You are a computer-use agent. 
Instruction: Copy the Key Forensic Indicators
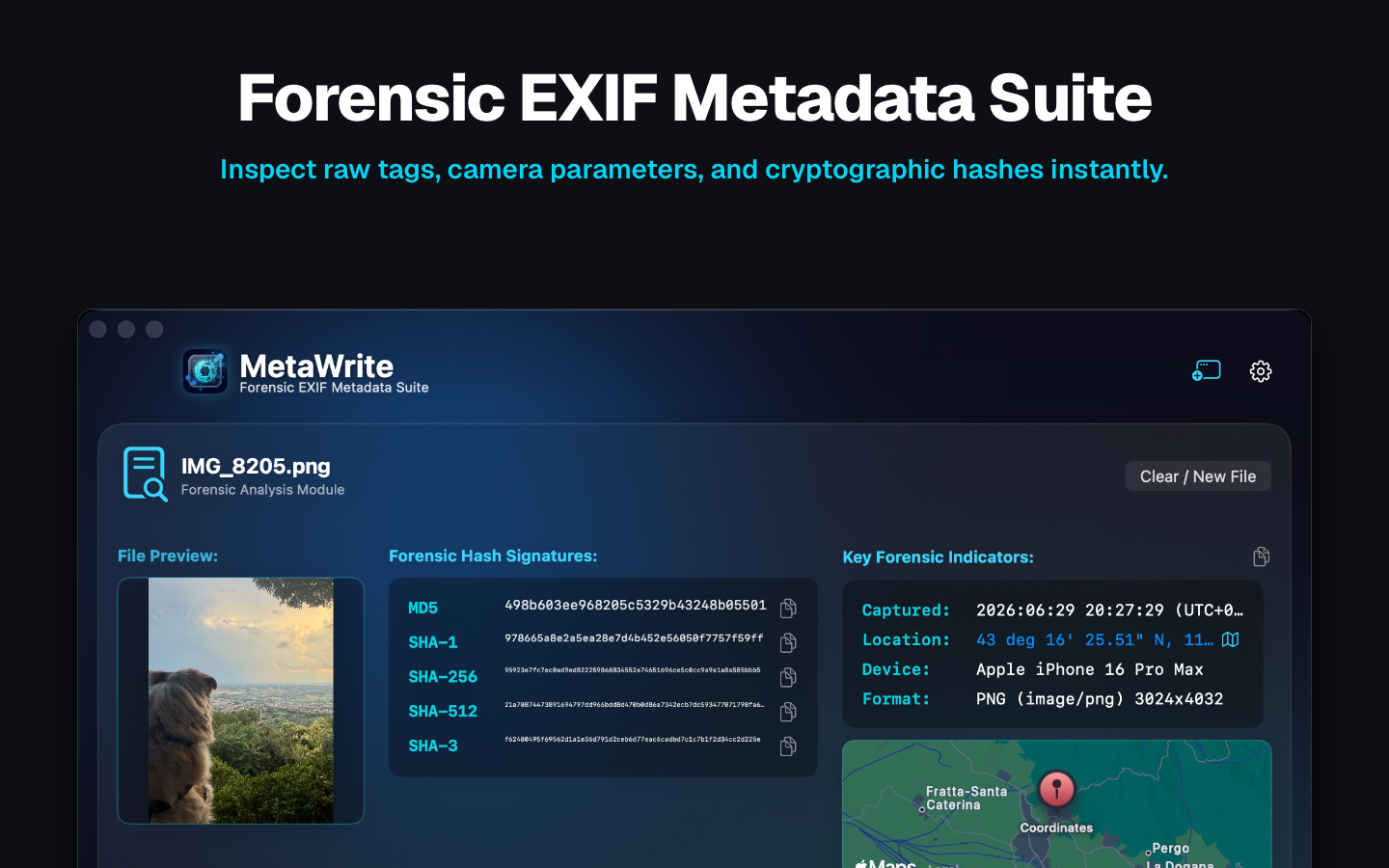1261,556
